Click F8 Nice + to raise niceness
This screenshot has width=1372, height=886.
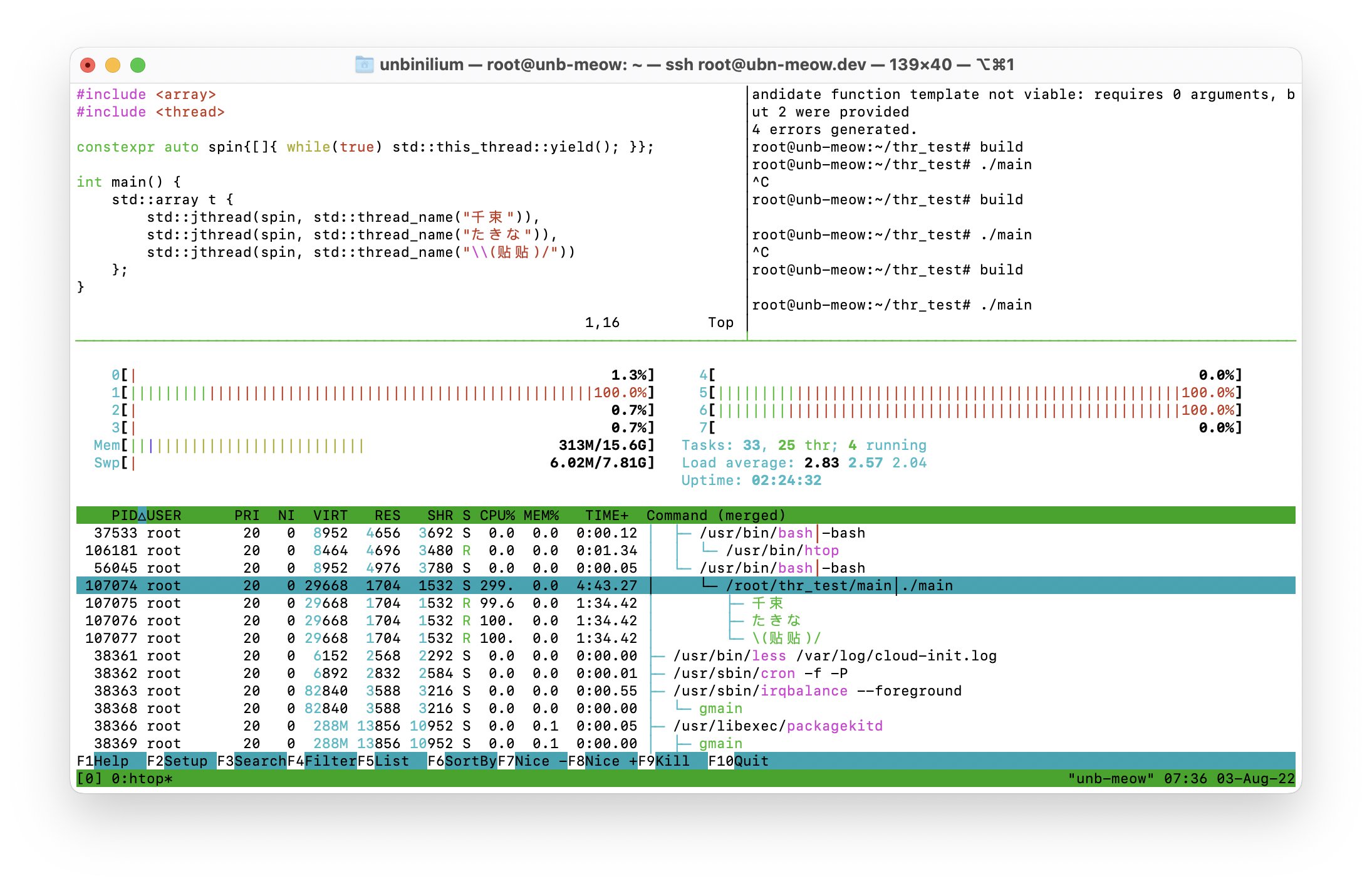coord(603,761)
